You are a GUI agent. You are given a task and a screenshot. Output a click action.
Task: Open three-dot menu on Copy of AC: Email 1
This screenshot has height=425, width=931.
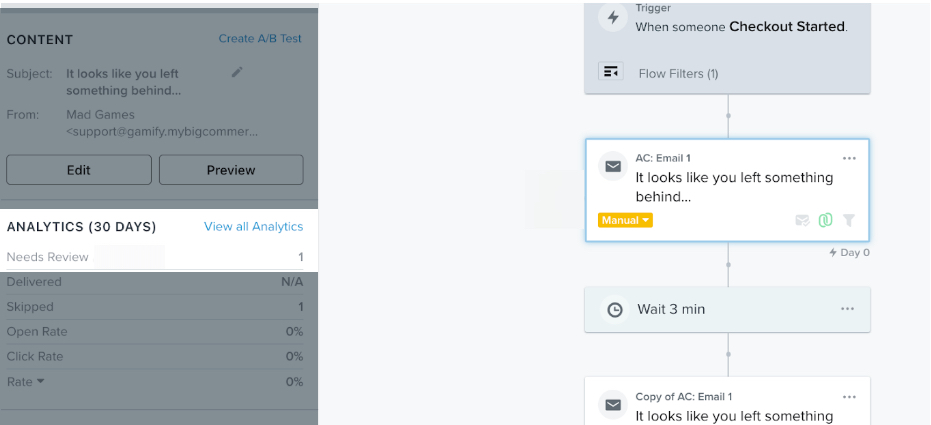pos(849,397)
